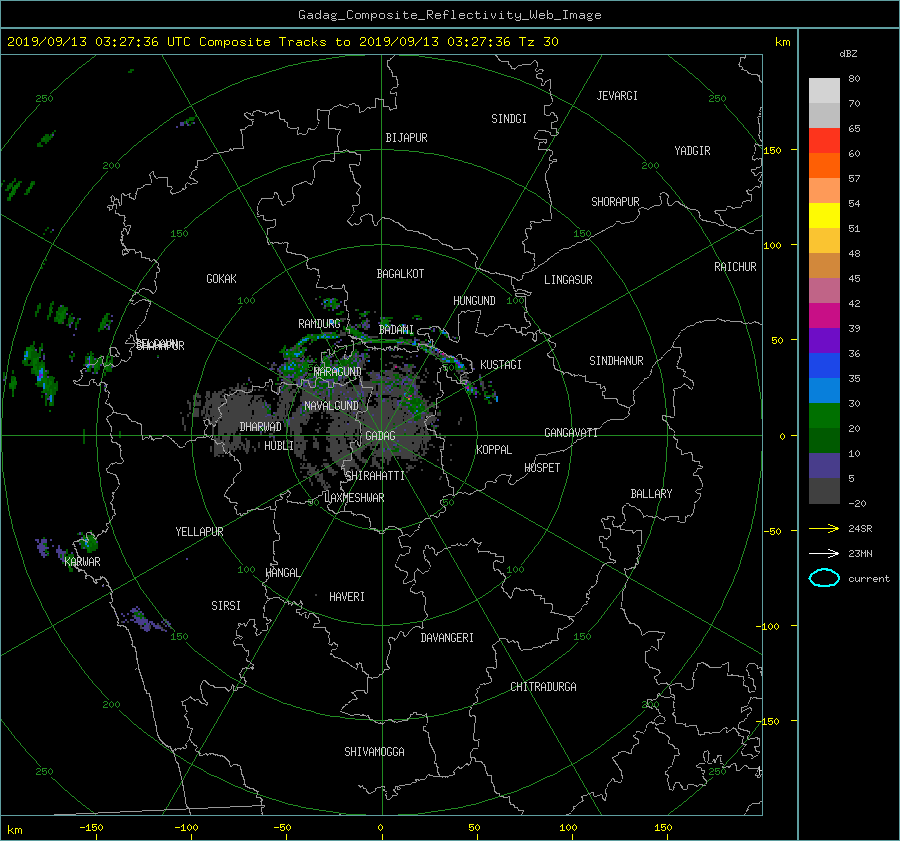The width and height of the screenshot is (900, 841).
Task: Click the green storm echo beside KARWAR
Action: (x=88, y=541)
